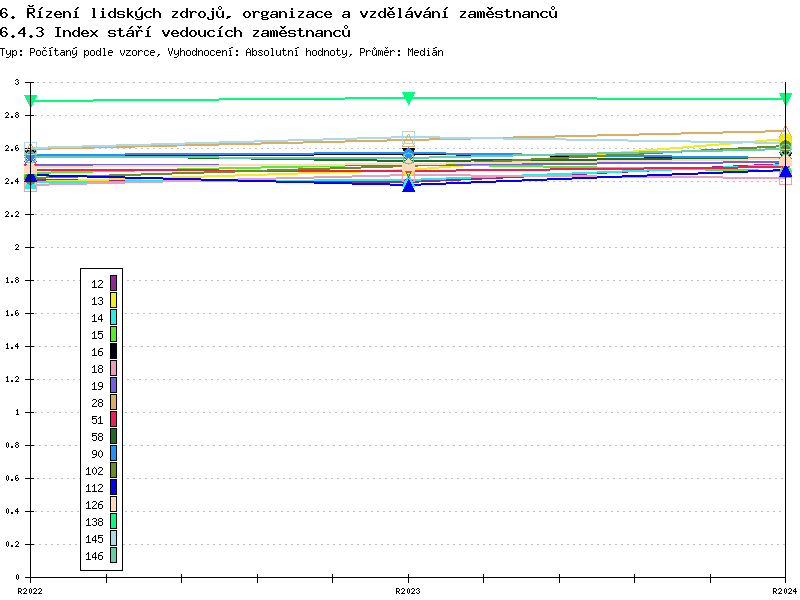The image size is (800, 600).
Task: Click the black swatch for series 16
Action: pyautogui.click(x=114, y=351)
